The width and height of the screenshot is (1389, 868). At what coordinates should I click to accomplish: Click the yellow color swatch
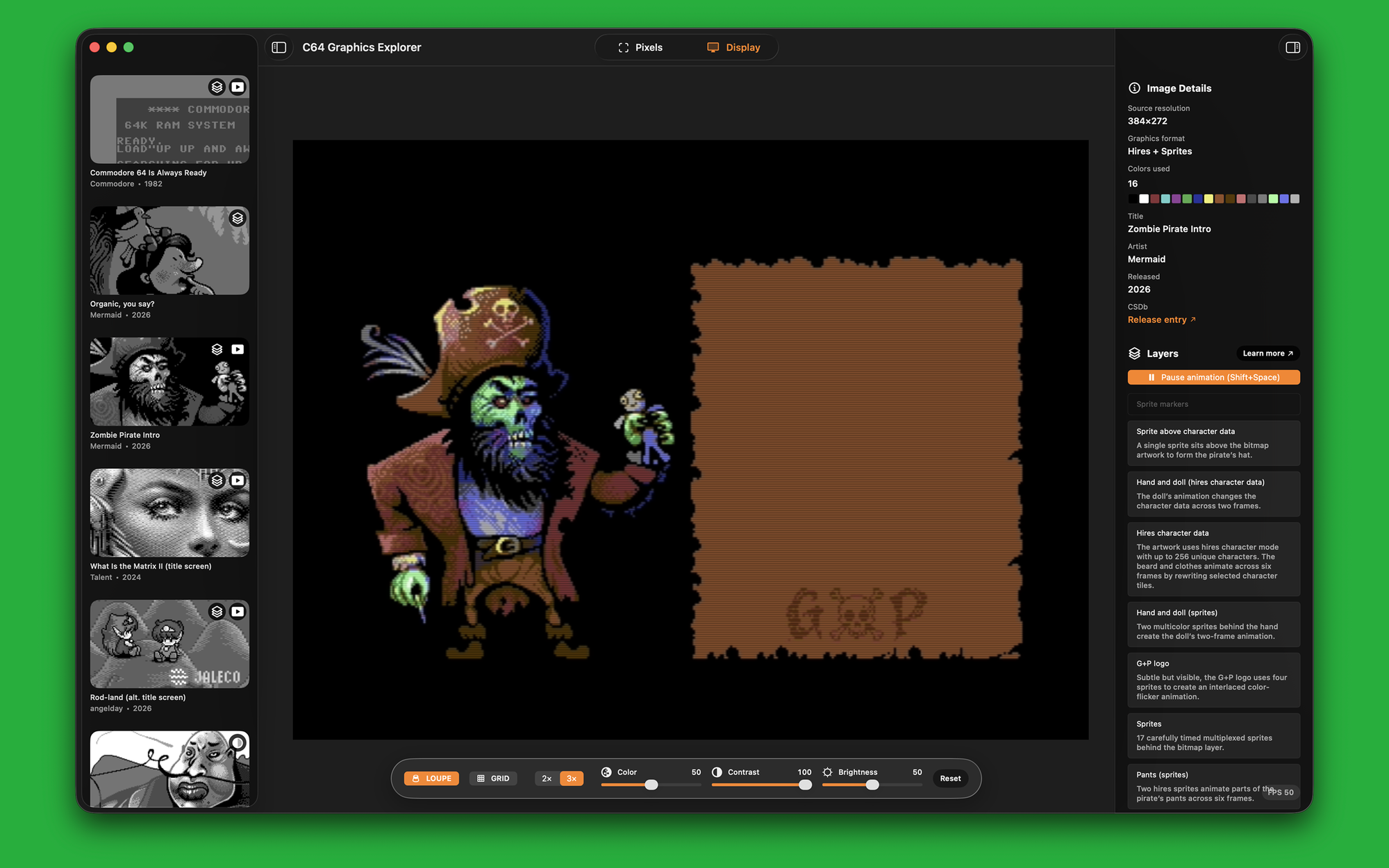pos(1208,199)
